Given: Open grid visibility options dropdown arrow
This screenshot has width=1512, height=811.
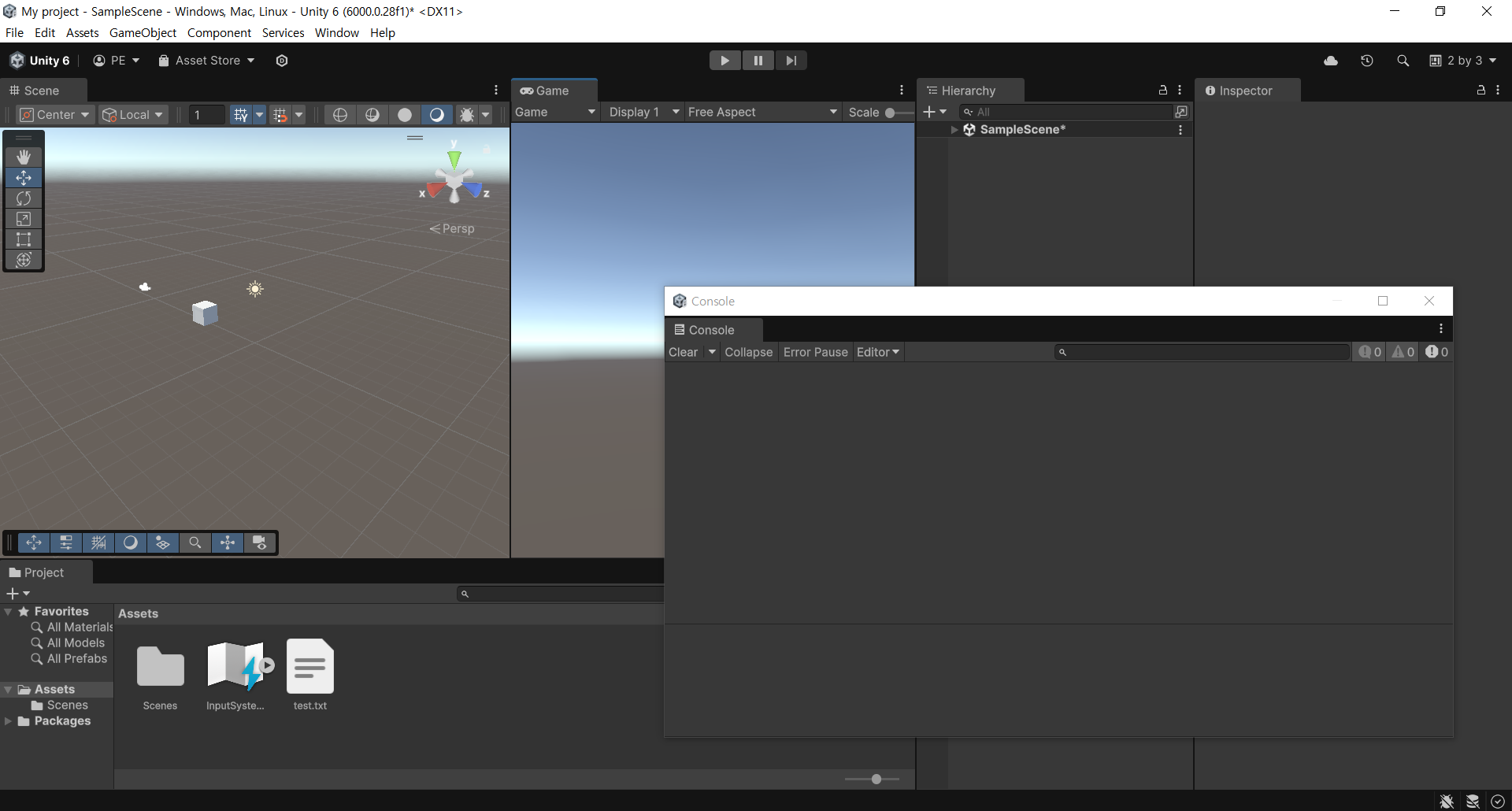Looking at the screenshot, I should click(259, 115).
